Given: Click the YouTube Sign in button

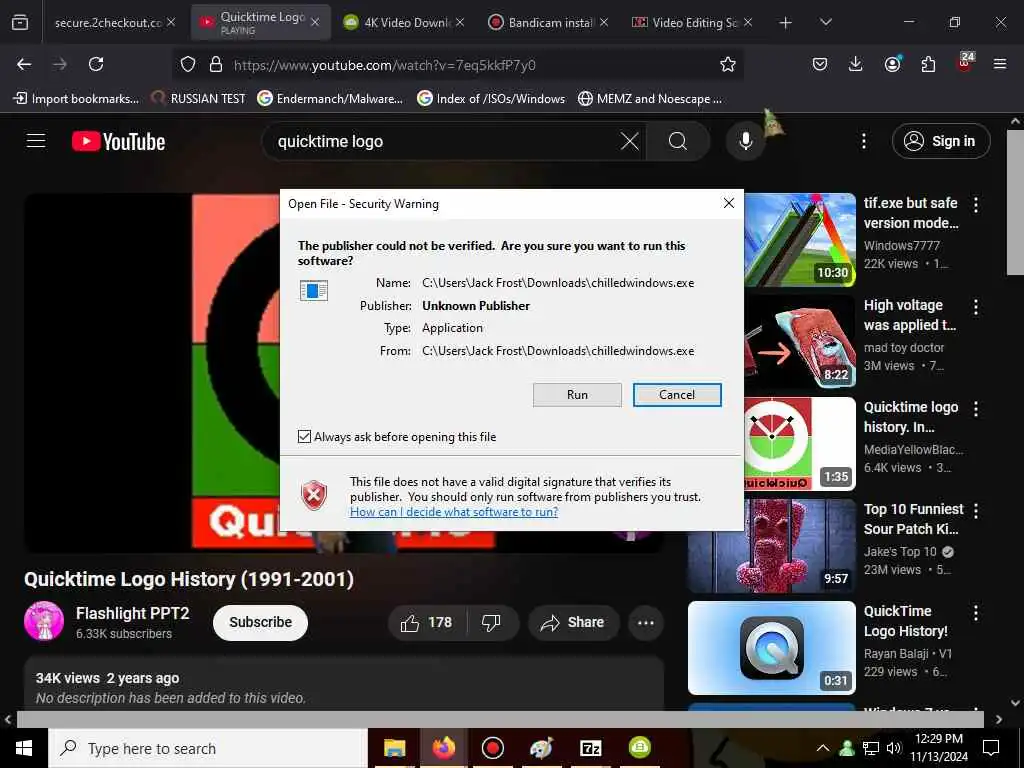Looking at the screenshot, I should pos(941,141).
